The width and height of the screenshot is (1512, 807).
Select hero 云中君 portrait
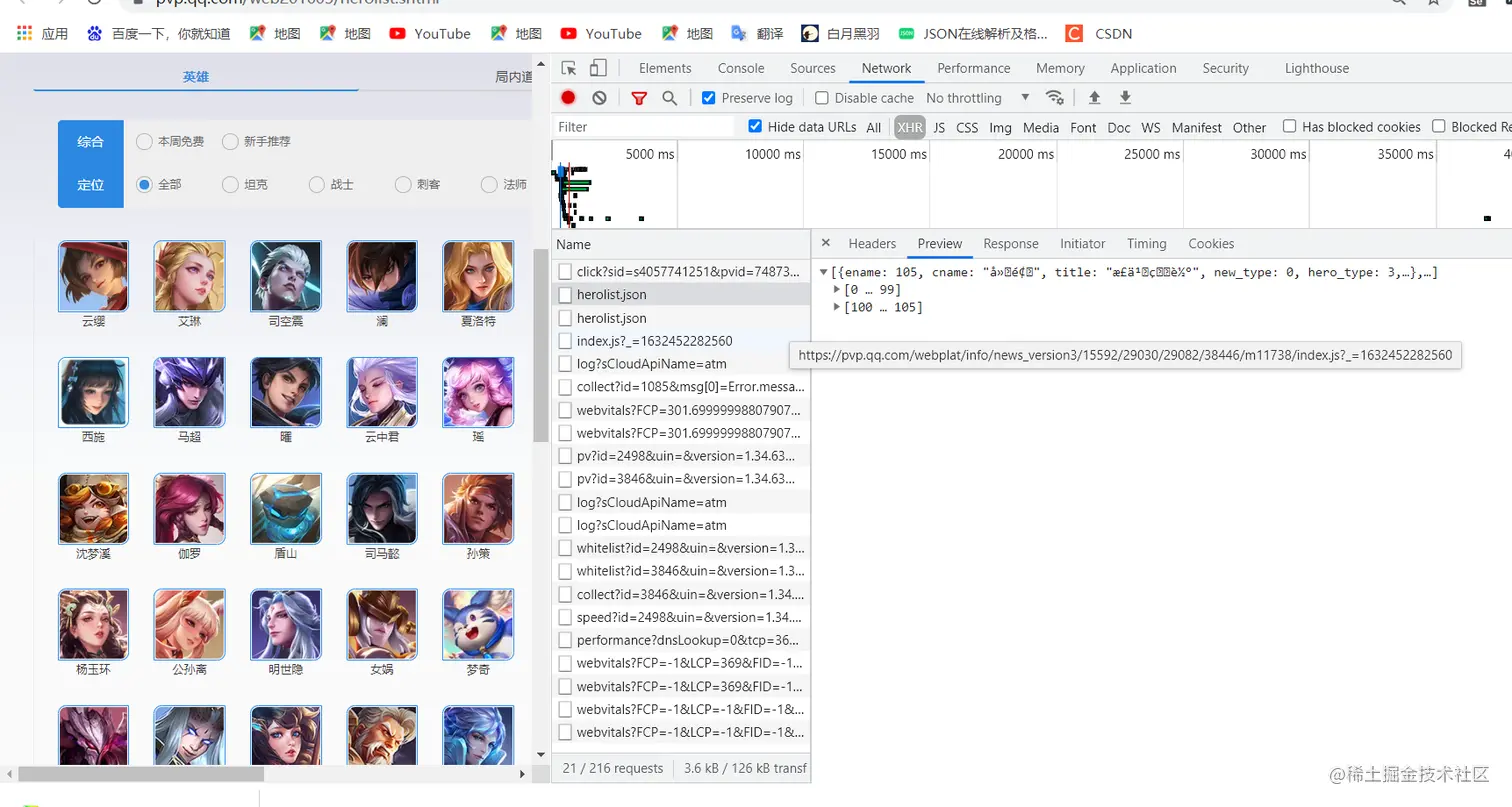pyautogui.click(x=382, y=392)
